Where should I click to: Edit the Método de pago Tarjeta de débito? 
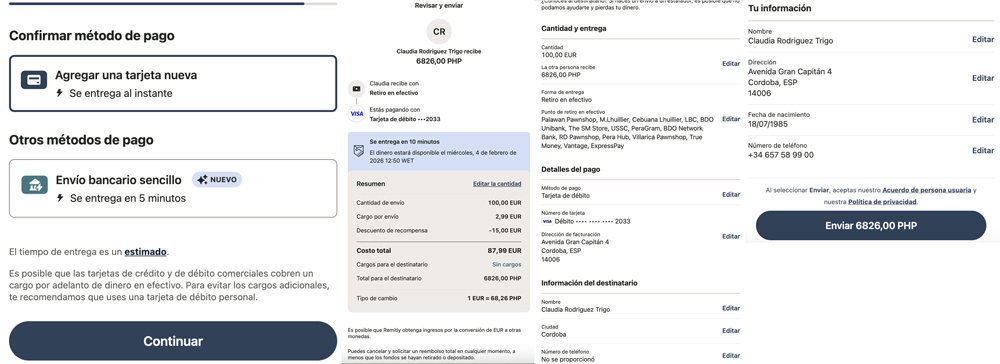coord(731,194)
